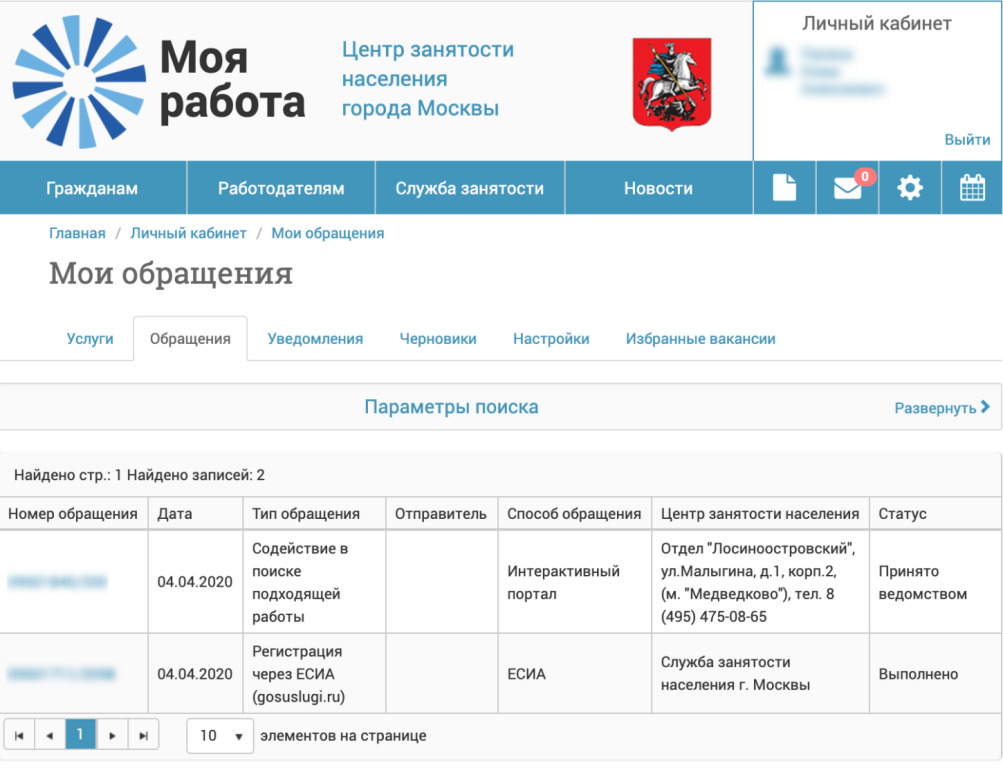Switch to the Уведомления tab
The height and width of the screenshot is (768, 1003).
[x=315, y=339]
